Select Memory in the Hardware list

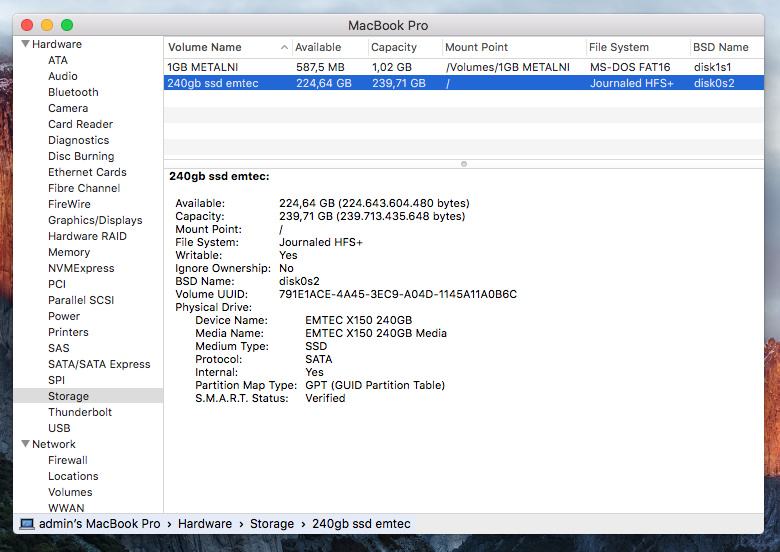pyautogui.click(x=69, y=252)
